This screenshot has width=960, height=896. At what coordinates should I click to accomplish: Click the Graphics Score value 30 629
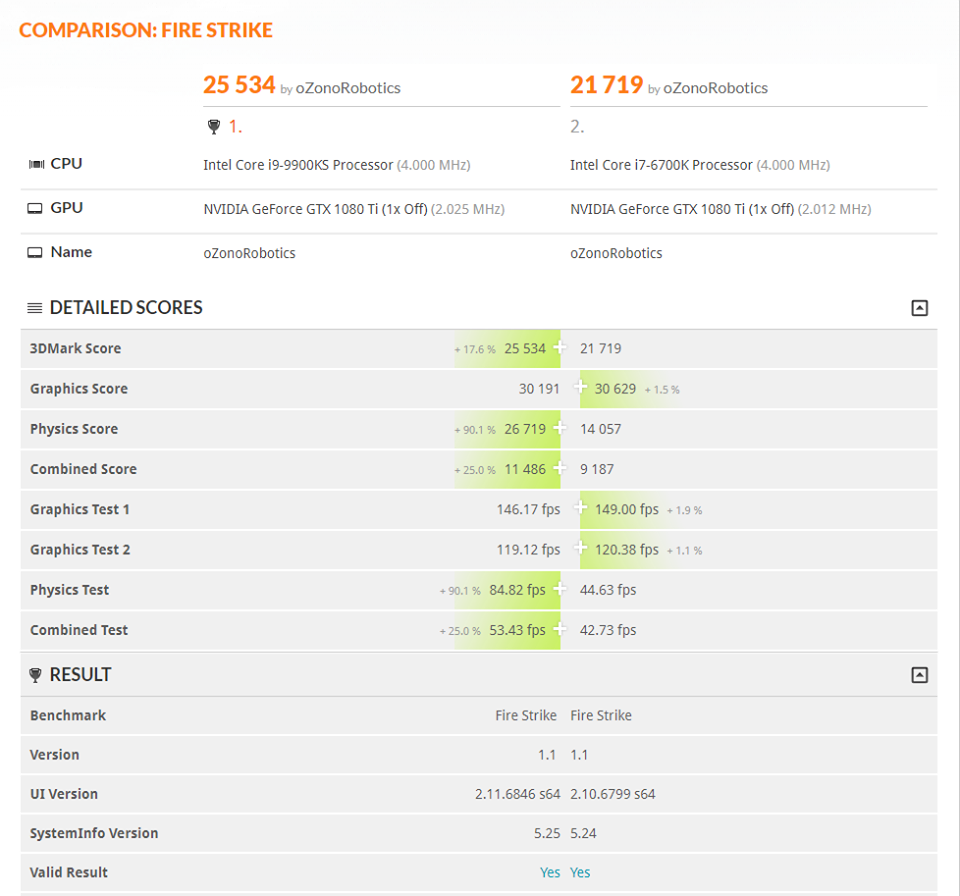pyautogui.click(x=615, y=389)
